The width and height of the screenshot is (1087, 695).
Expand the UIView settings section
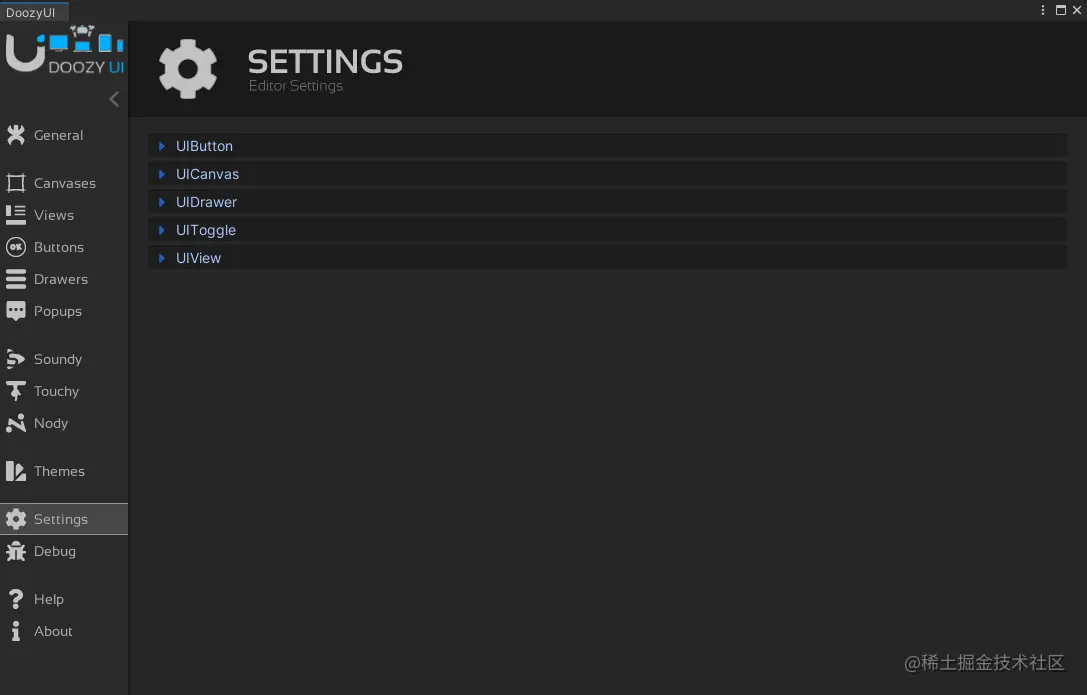click(607, 258)
